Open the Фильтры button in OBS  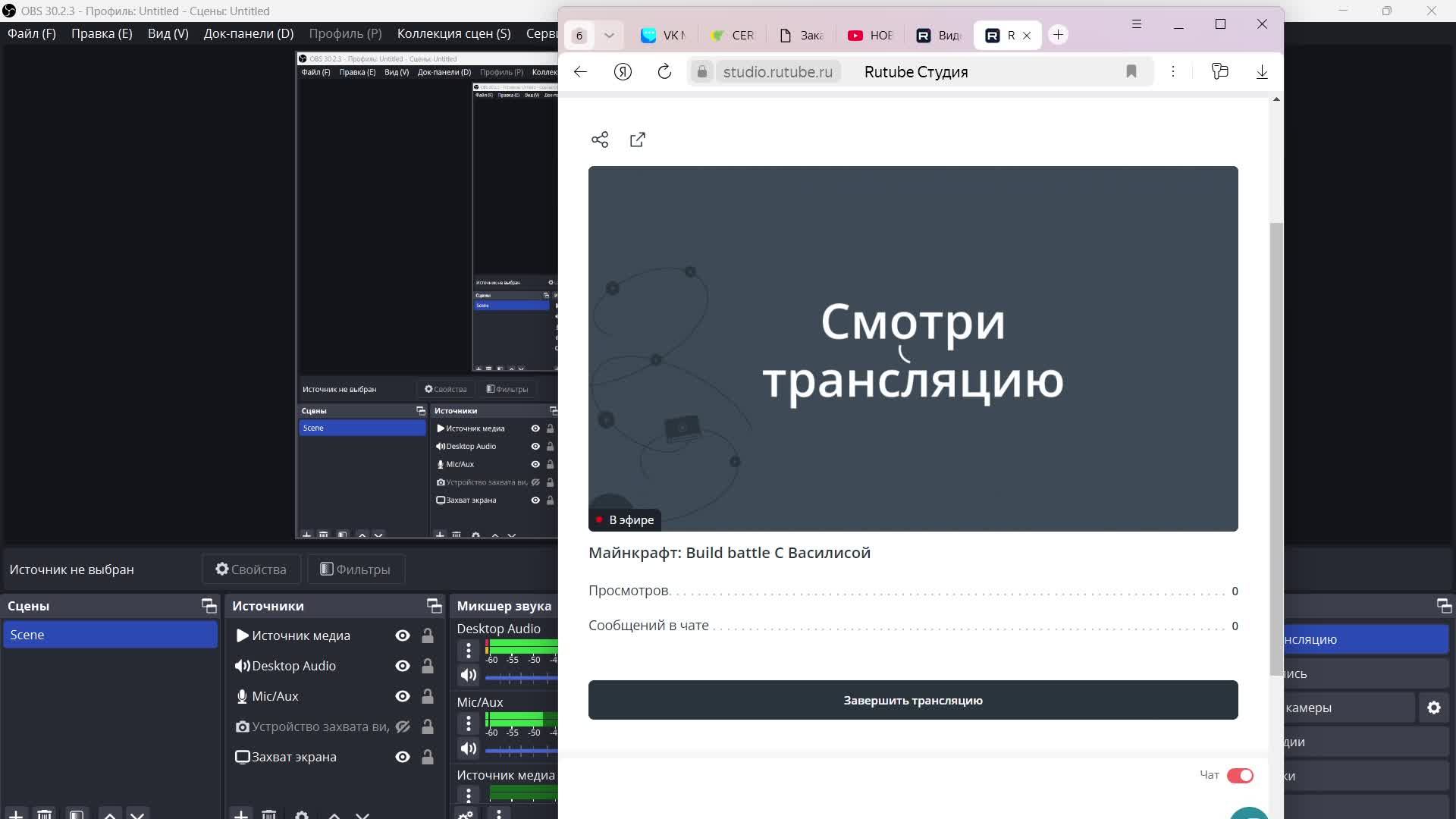[x=356, y=570]
